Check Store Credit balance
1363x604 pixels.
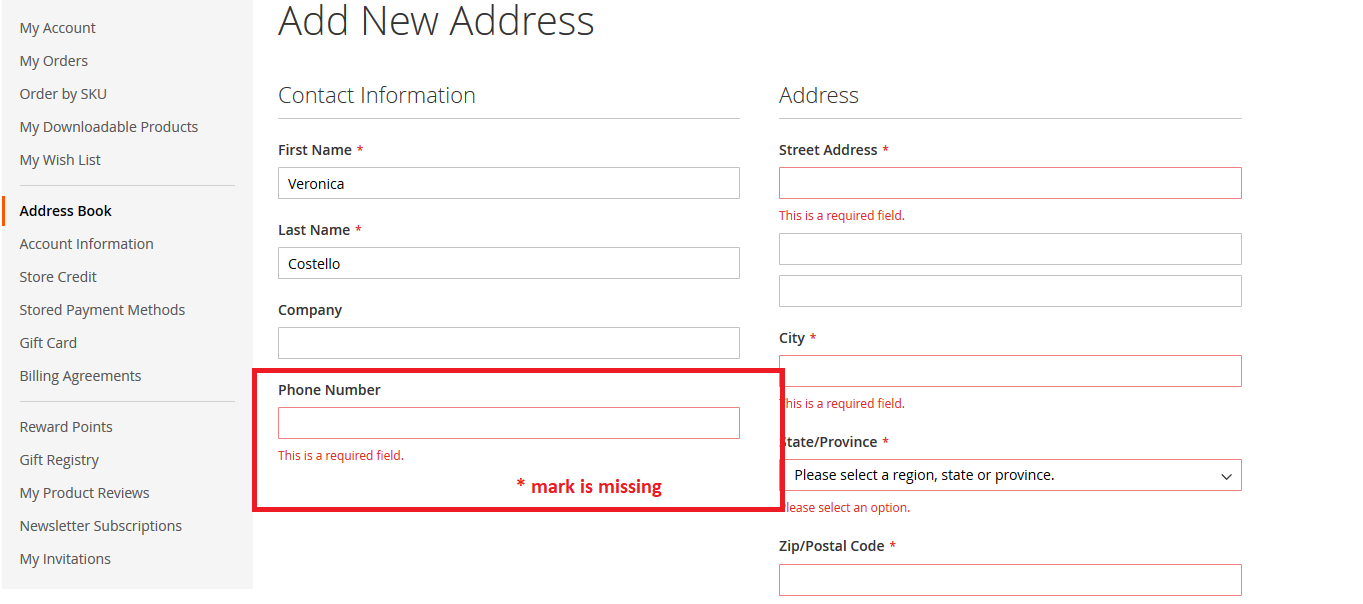[57, 276]
